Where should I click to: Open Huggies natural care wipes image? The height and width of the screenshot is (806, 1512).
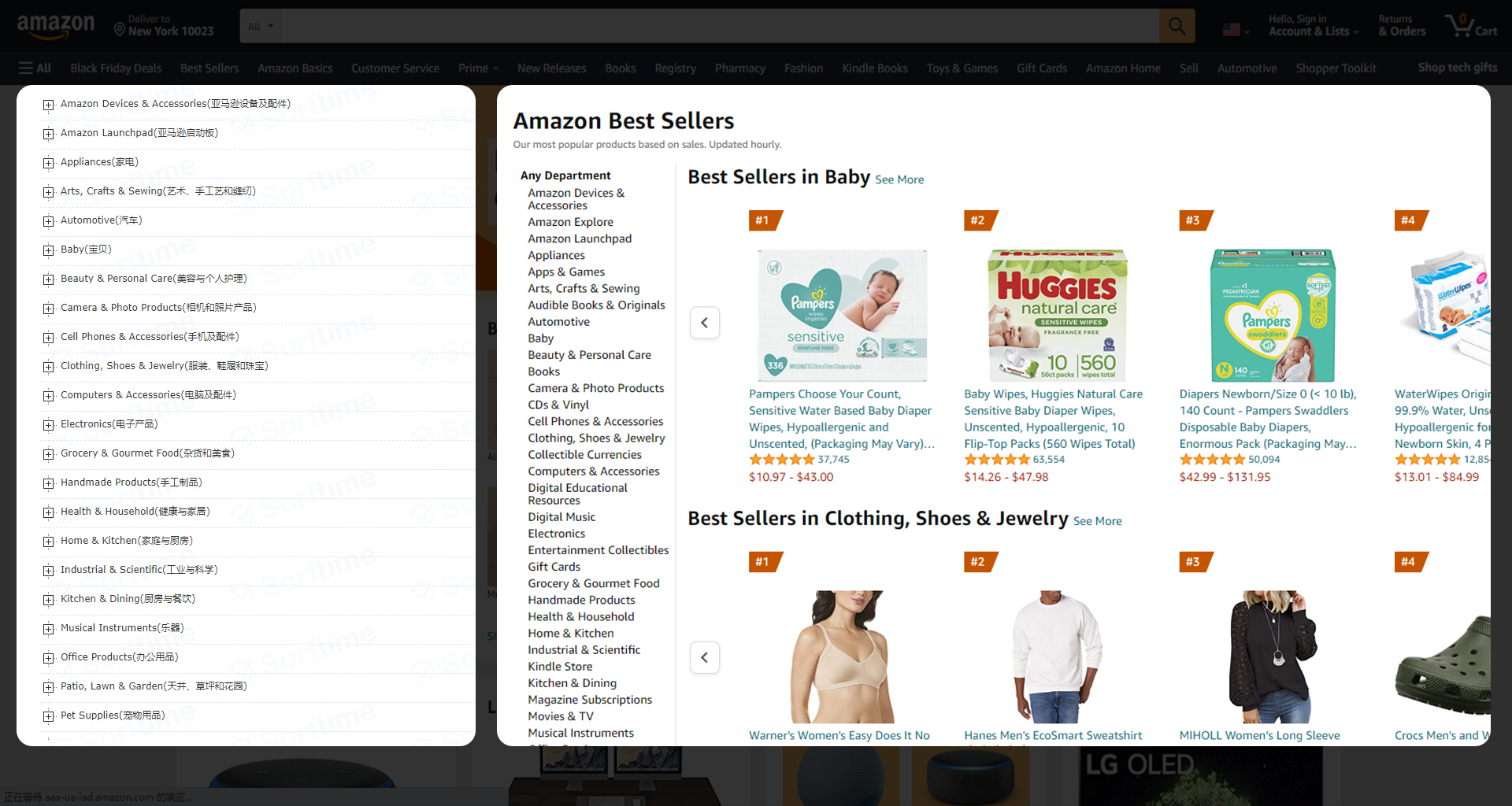[1057, 315]
